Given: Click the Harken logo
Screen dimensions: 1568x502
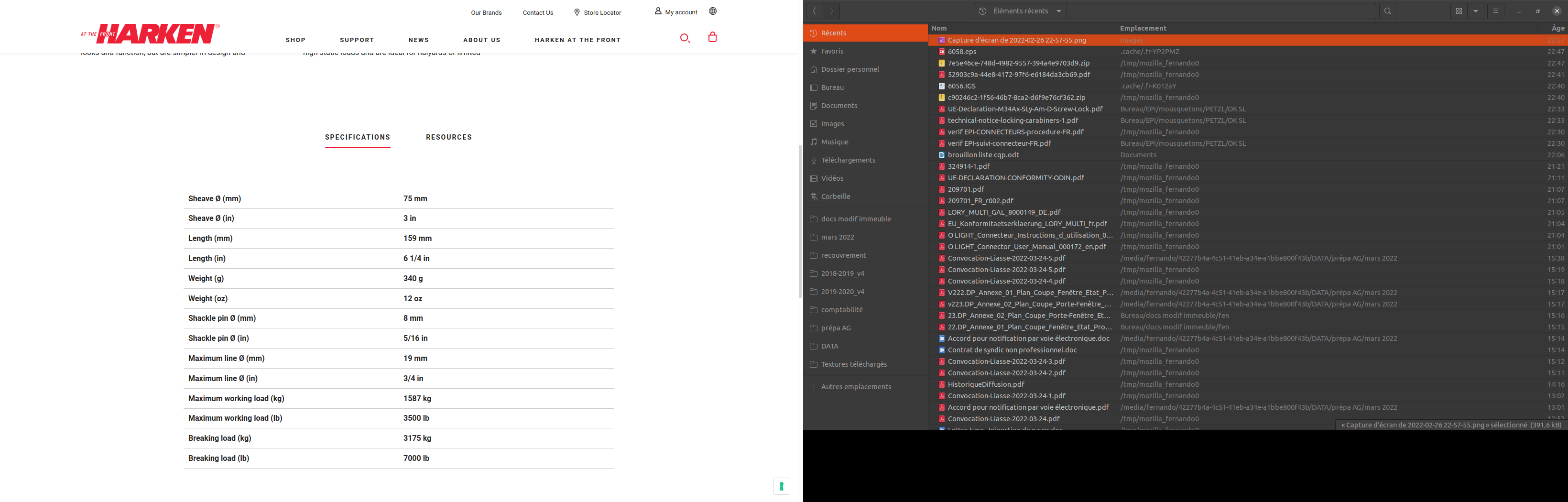Looking at the screenshot, I should [x=151, y=34].
